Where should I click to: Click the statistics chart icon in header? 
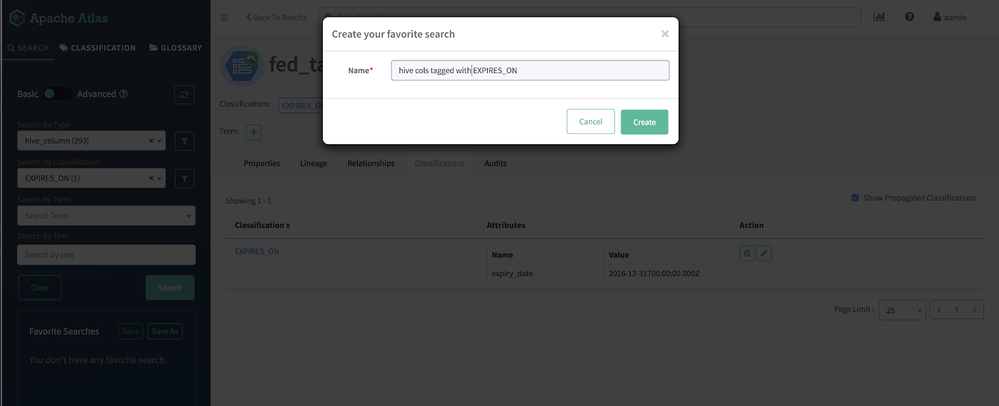pyautogui.click(x=879, y=17)
